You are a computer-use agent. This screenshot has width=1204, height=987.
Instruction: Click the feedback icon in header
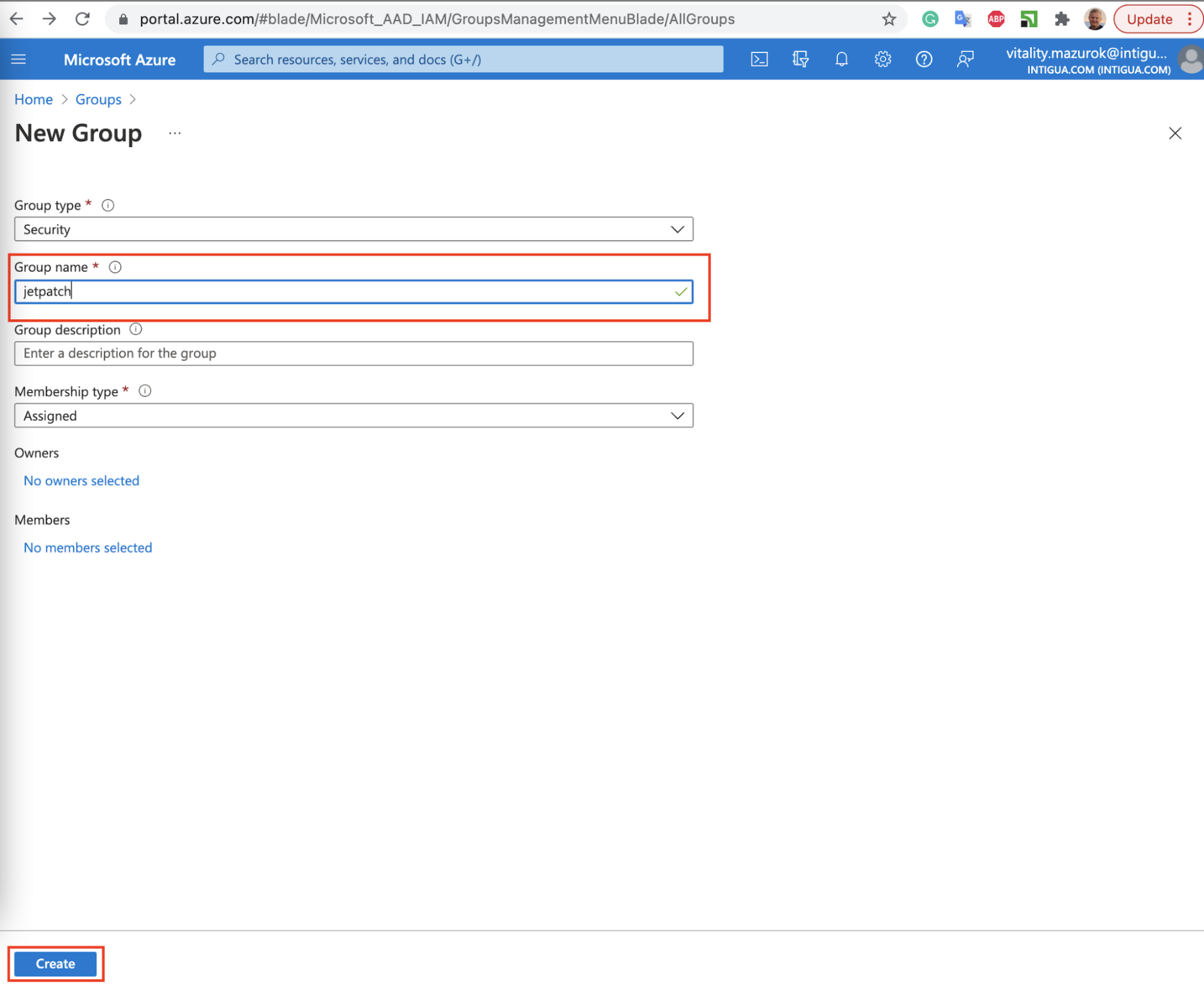point(965,59)
